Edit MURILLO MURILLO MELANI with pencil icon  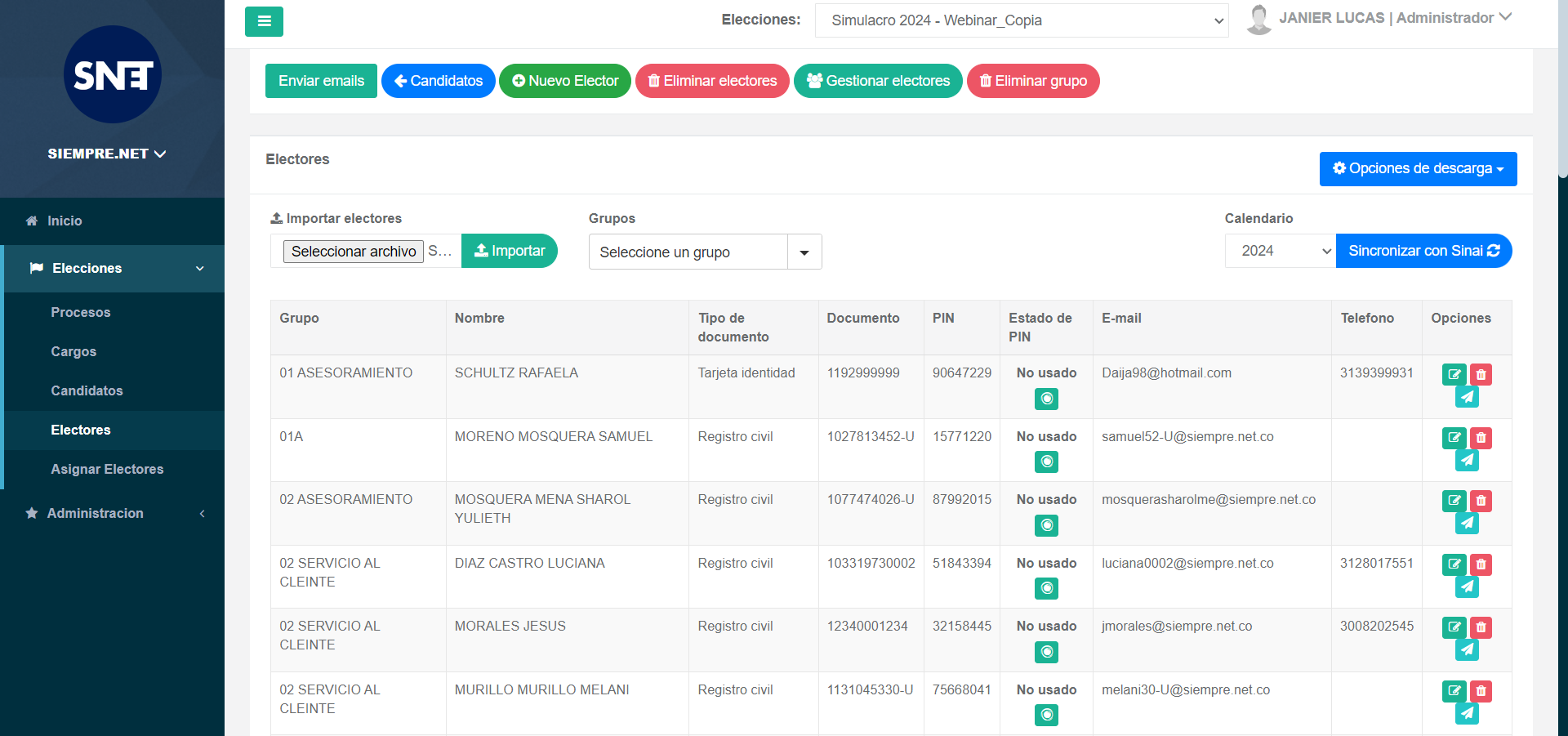[x=1454, y=691]
